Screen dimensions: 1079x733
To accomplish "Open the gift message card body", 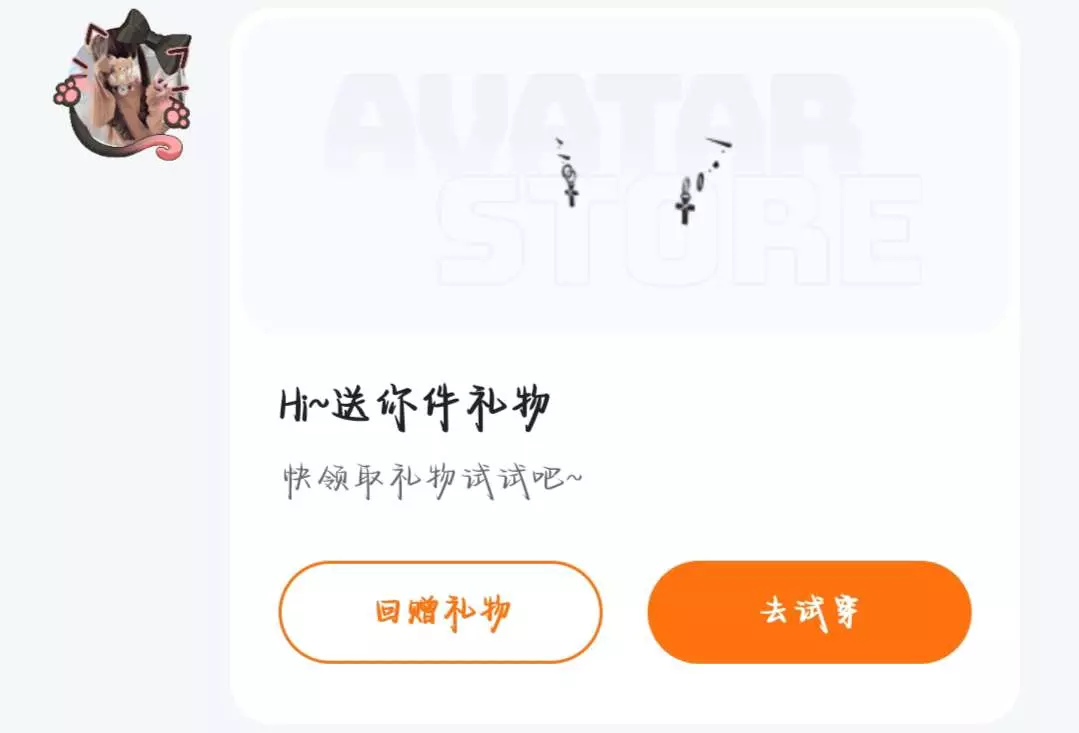I will click(x=625, y=366).
